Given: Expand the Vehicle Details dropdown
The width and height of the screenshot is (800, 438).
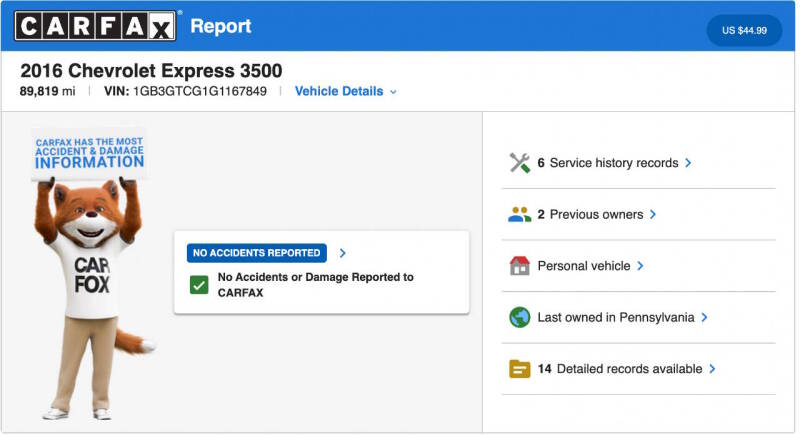Looking at the screenshot, I should click(345, 91).
